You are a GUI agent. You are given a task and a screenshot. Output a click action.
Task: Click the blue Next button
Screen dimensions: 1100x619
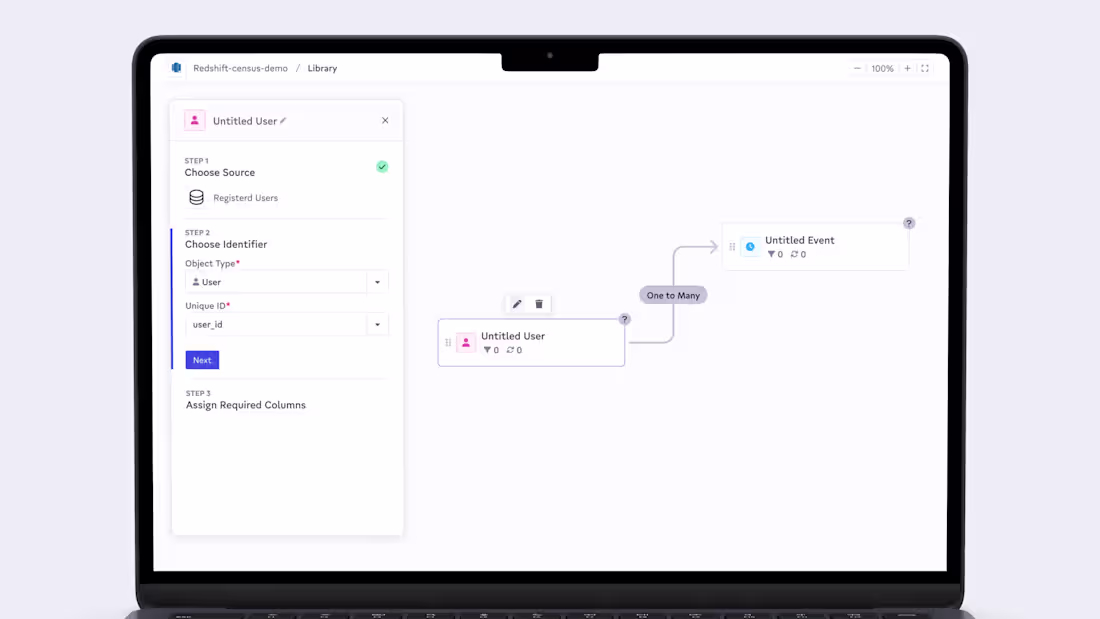click(x=202, y=360)
